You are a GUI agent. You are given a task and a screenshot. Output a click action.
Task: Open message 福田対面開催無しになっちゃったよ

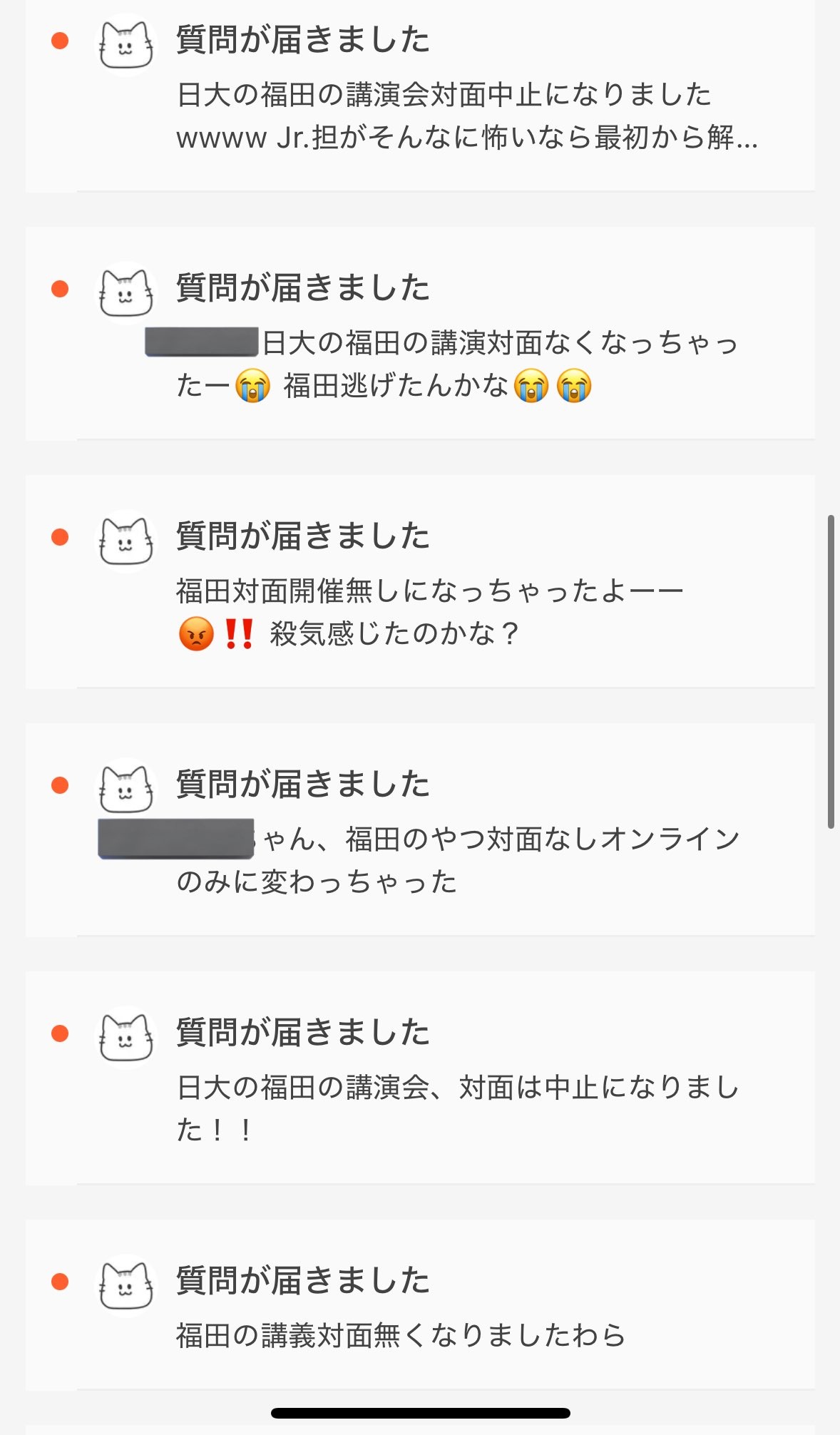[x=430, y=612]
